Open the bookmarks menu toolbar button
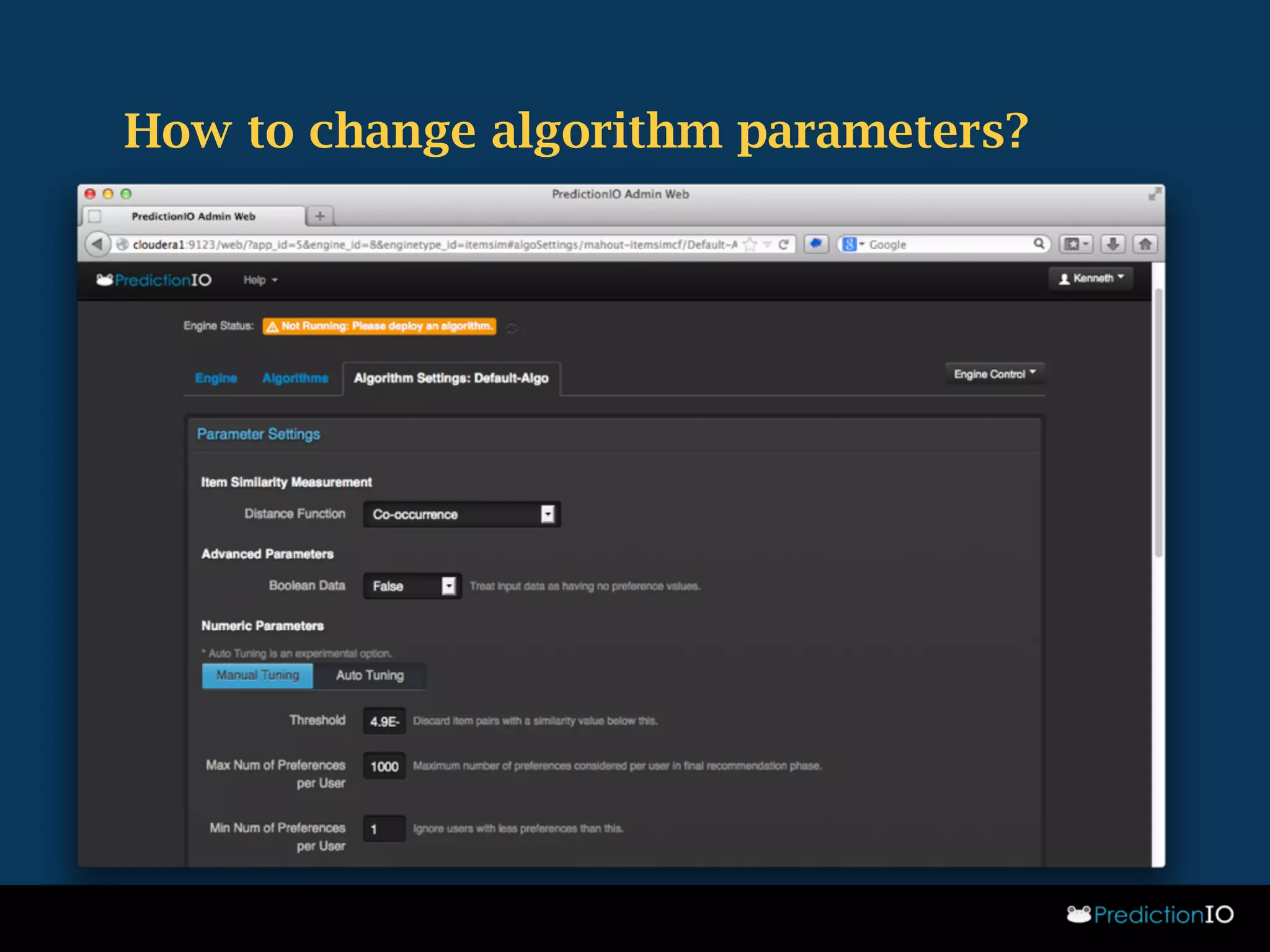1270x952 pixels. [1076, 244]
